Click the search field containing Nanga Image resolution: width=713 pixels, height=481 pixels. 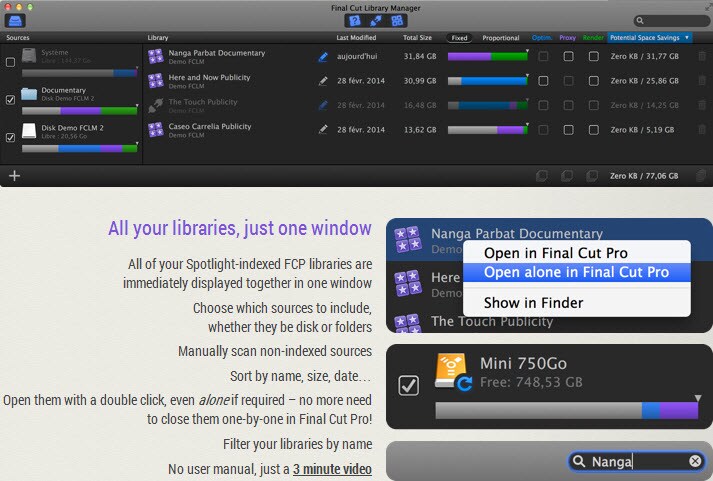click(x=636, y=461)
